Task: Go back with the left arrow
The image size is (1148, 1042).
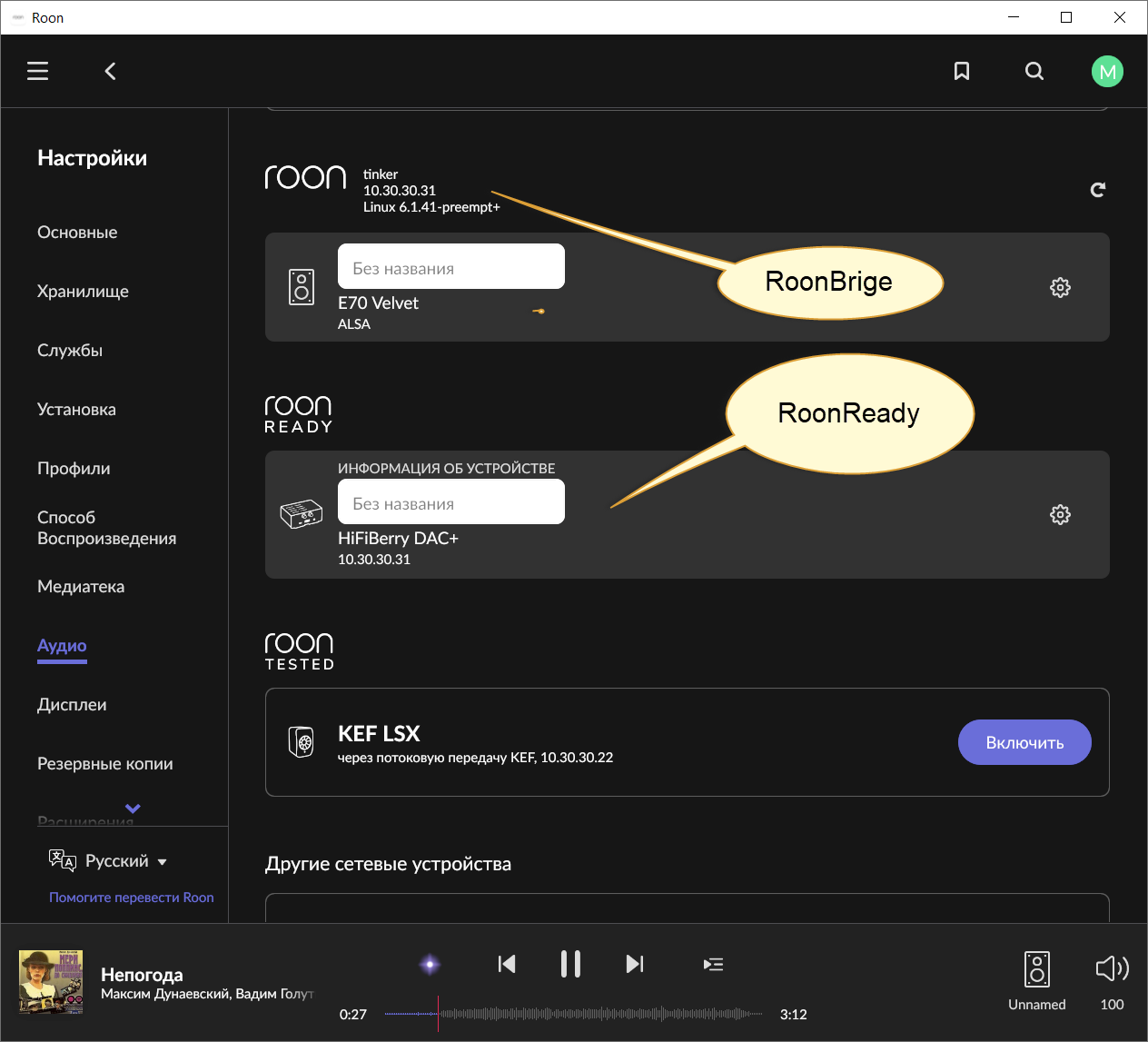Action: [111, 71]
